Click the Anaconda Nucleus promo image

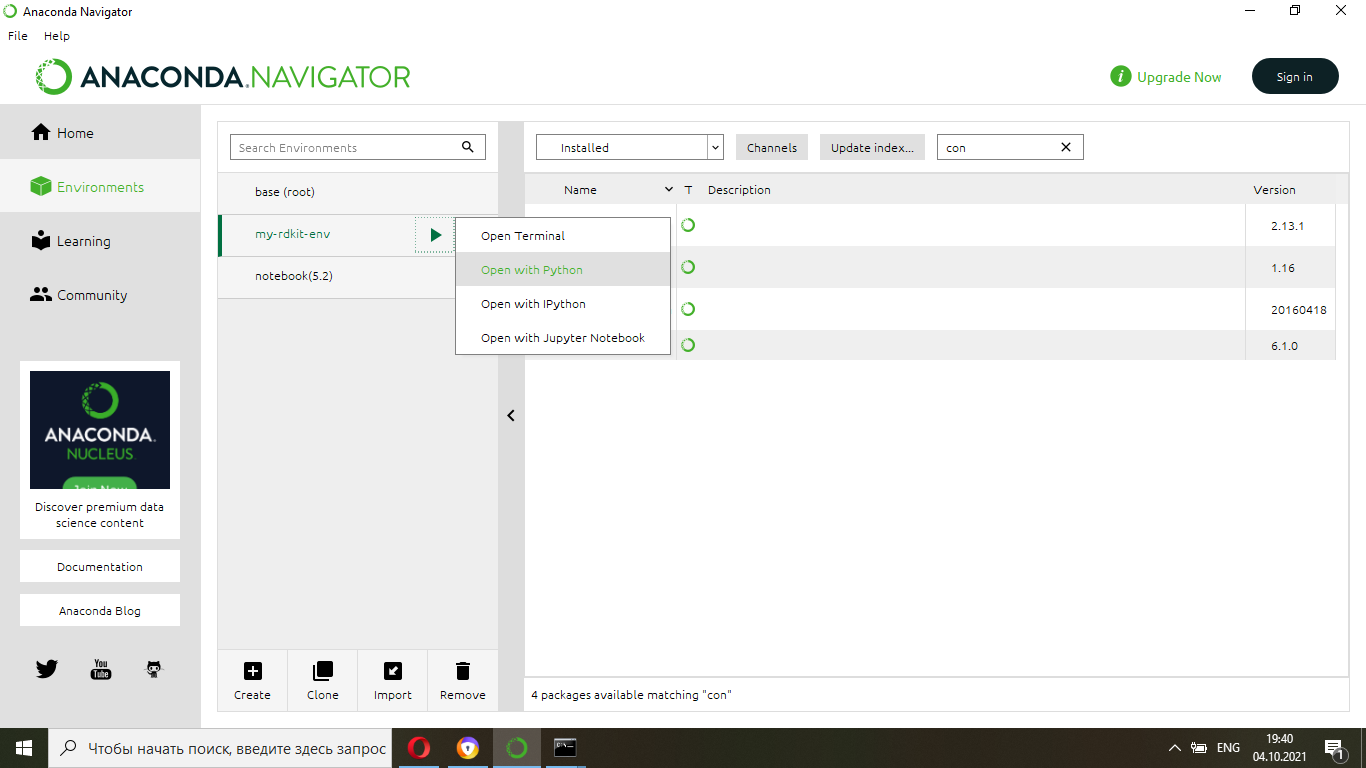pyautogui.click(x=100, y=430)
